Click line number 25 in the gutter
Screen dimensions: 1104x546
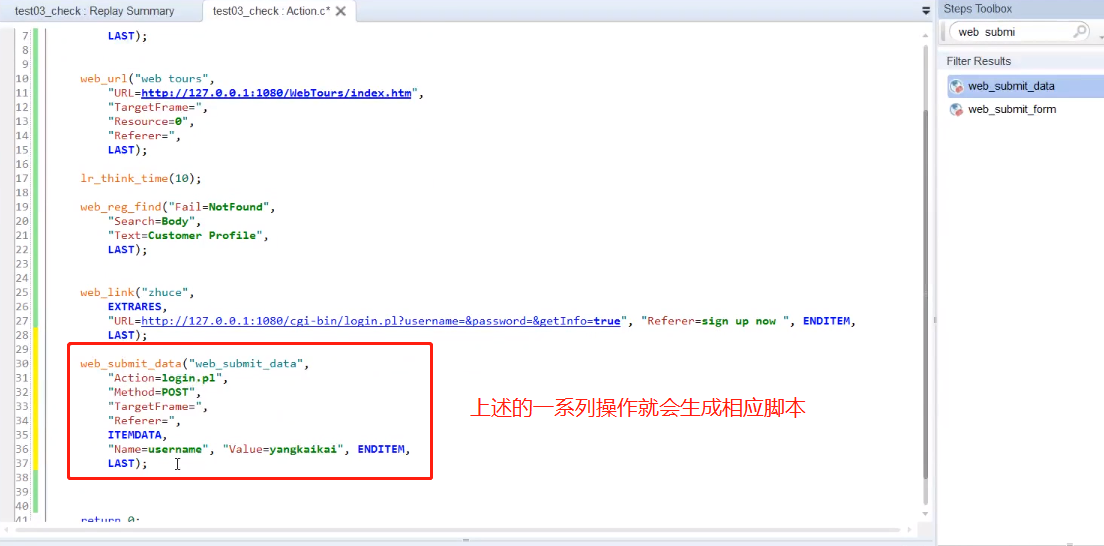pos(21,292)
